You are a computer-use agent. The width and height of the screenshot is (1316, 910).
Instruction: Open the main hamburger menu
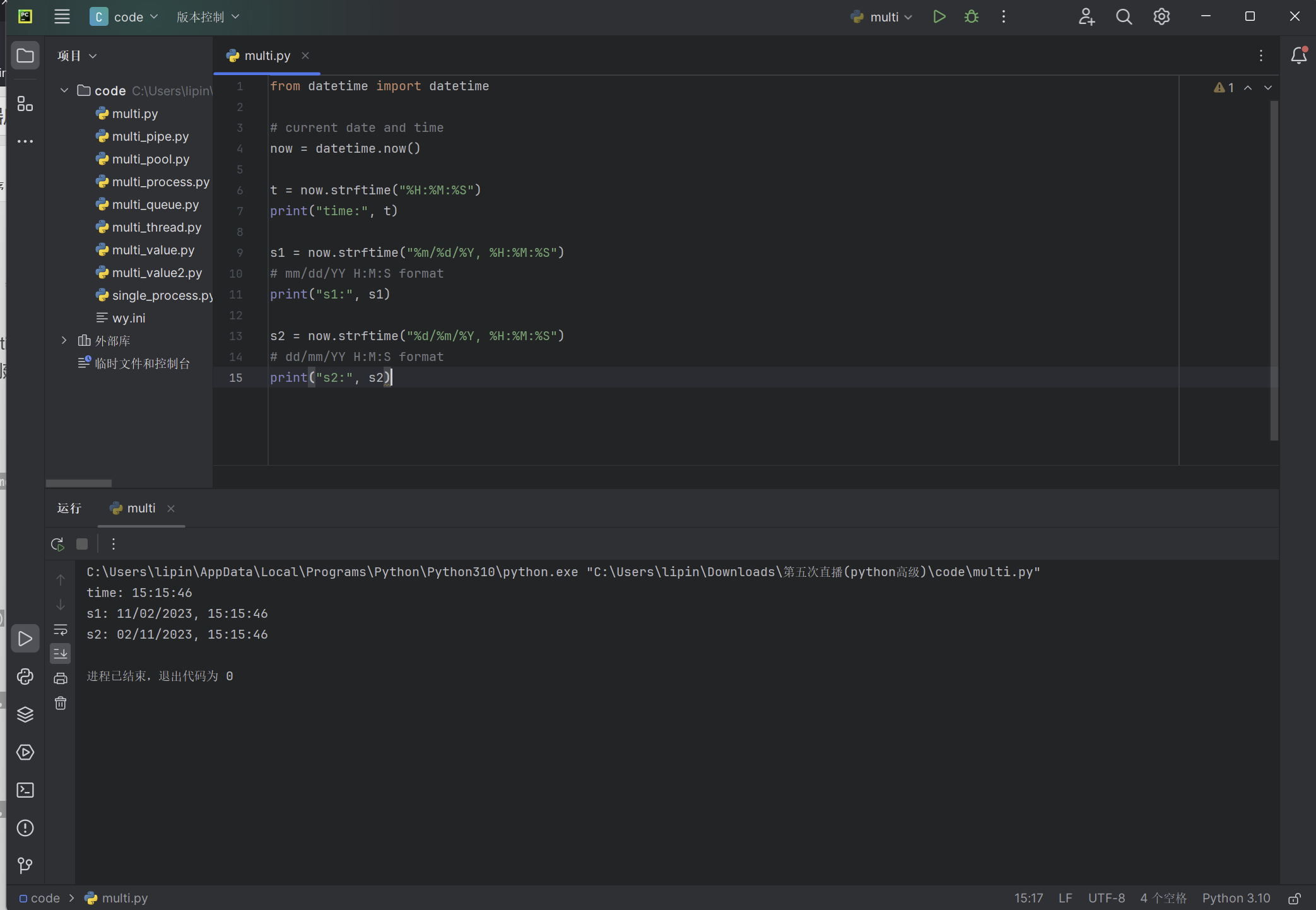(62, 17)
